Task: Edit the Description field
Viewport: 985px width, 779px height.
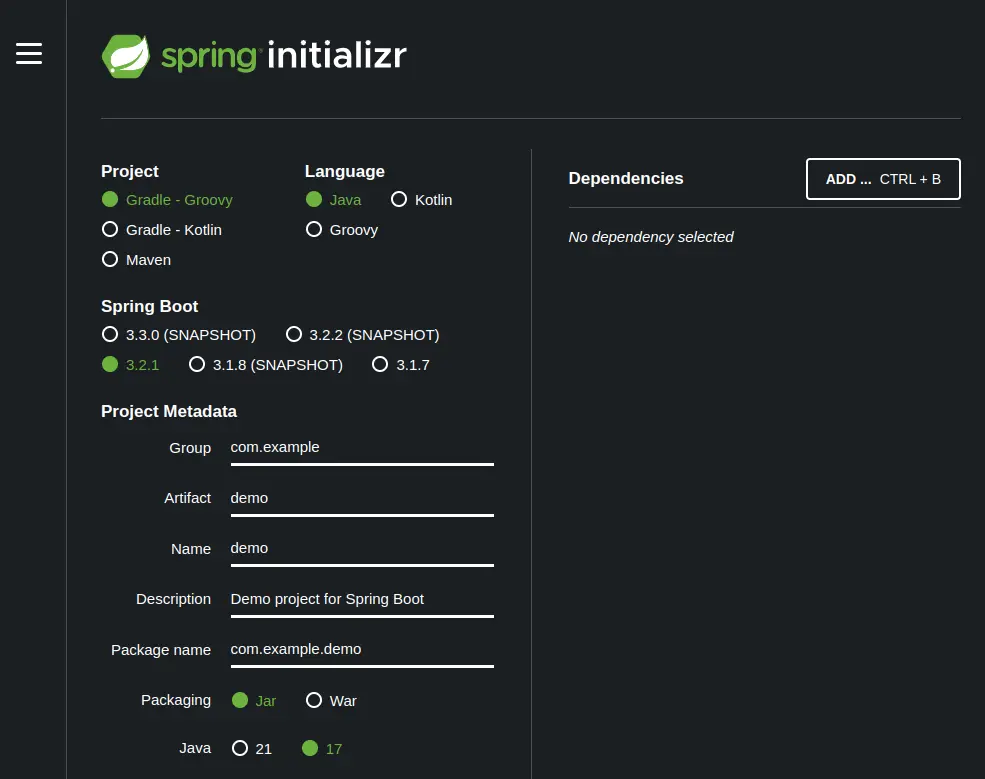Action: click(x=362, y=601)
